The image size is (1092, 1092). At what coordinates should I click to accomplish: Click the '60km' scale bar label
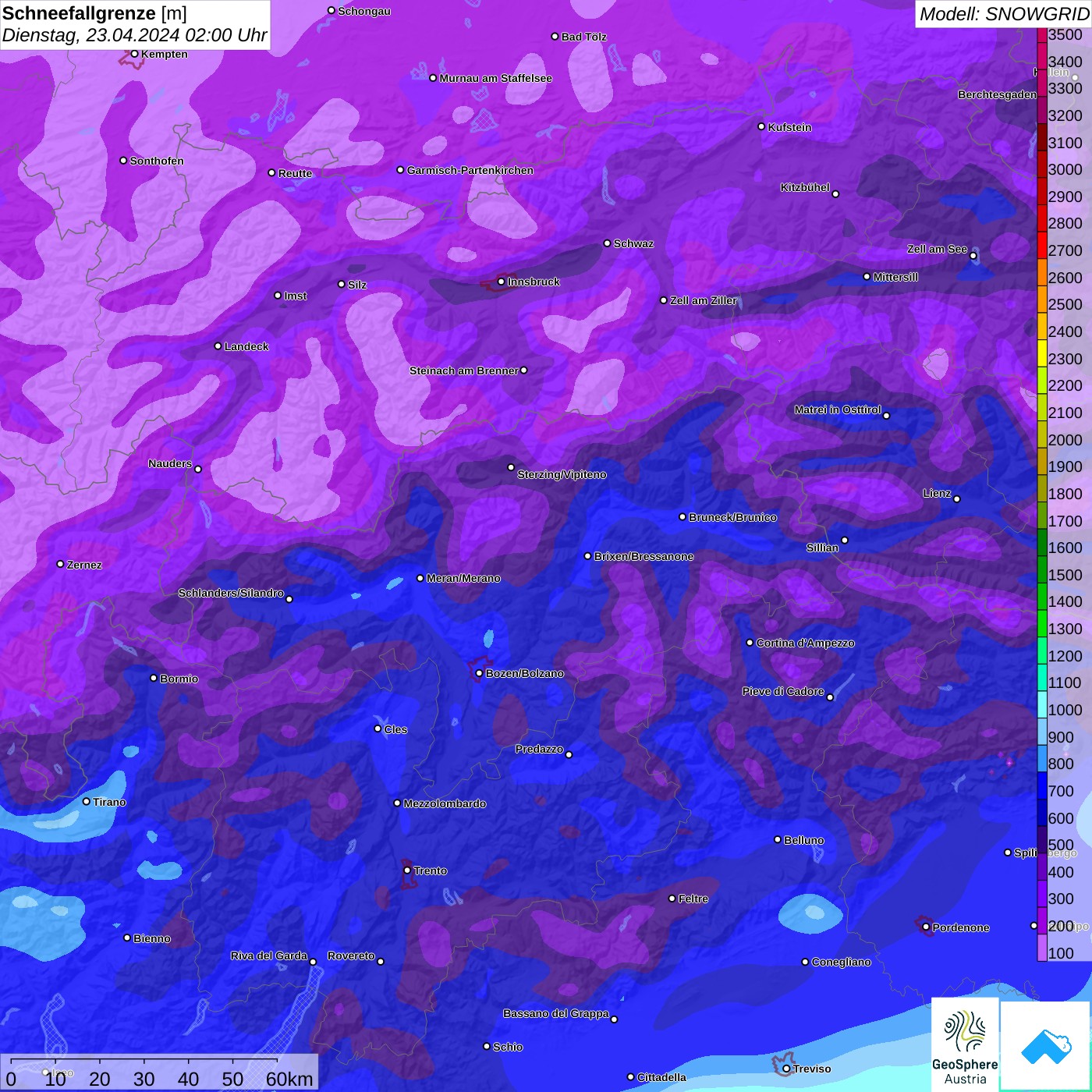[289, 1079]
